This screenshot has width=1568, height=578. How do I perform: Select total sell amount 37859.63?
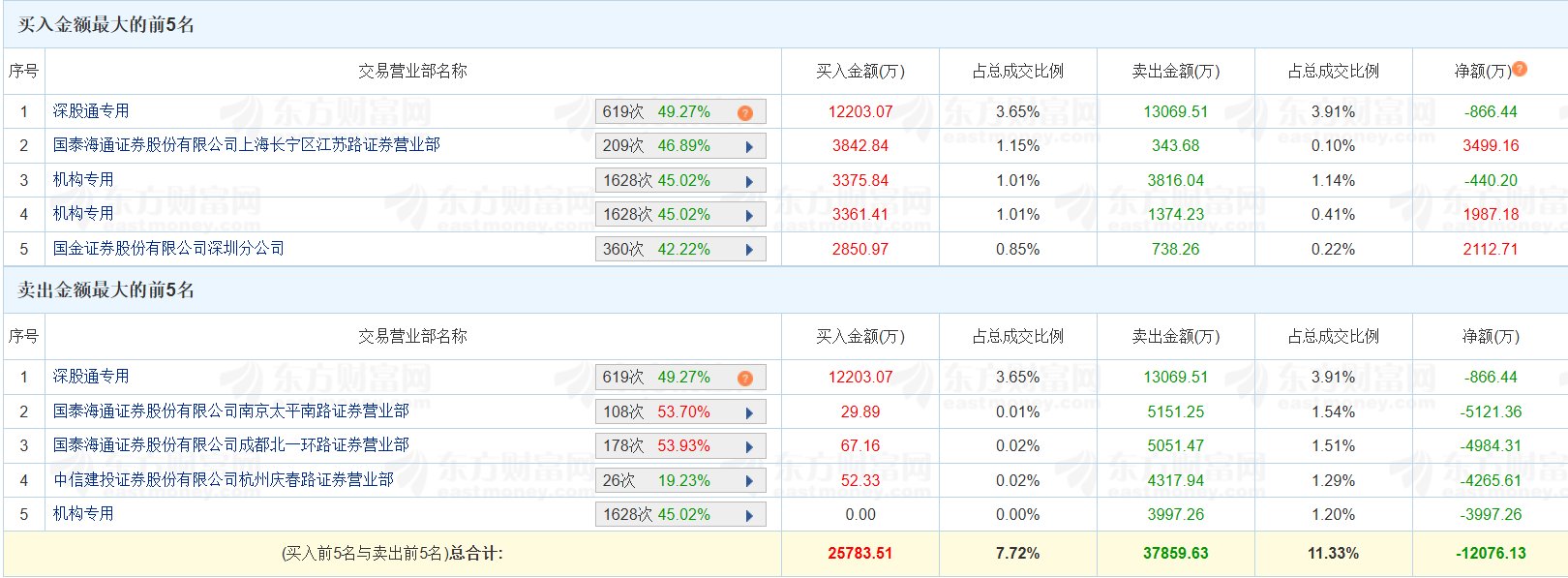click(1176, 554)
